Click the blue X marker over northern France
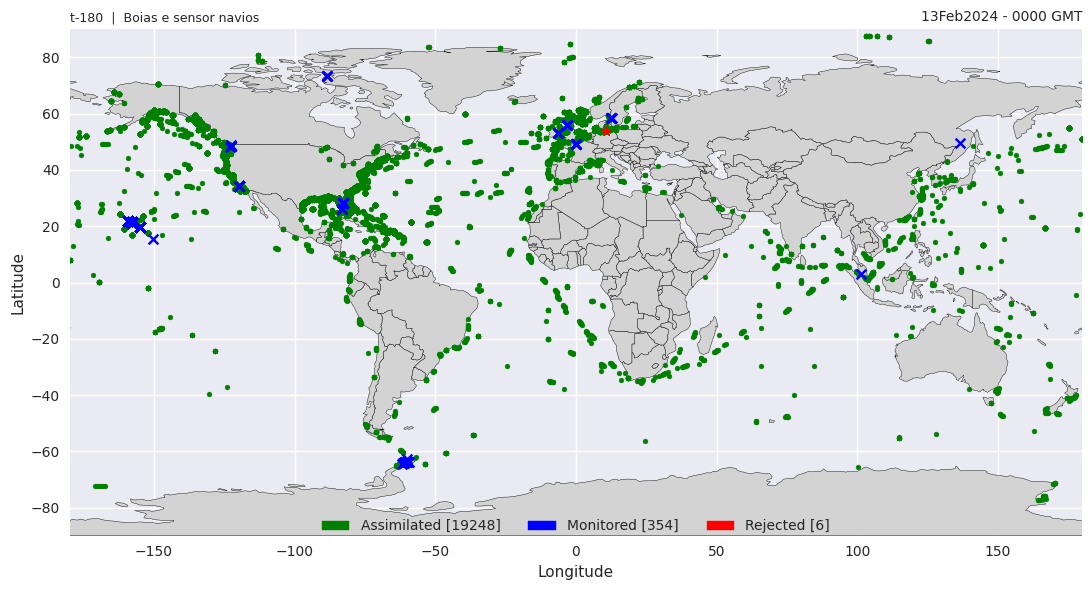 pos(576,145)
